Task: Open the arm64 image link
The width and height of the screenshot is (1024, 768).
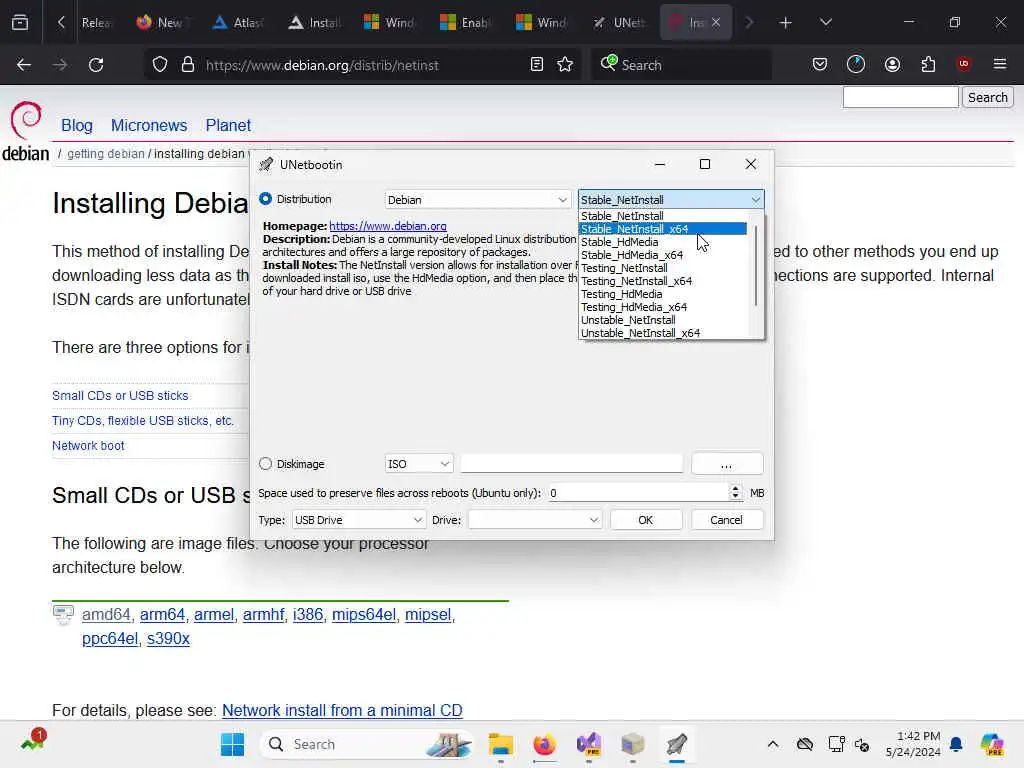Action: click(163, 615)
